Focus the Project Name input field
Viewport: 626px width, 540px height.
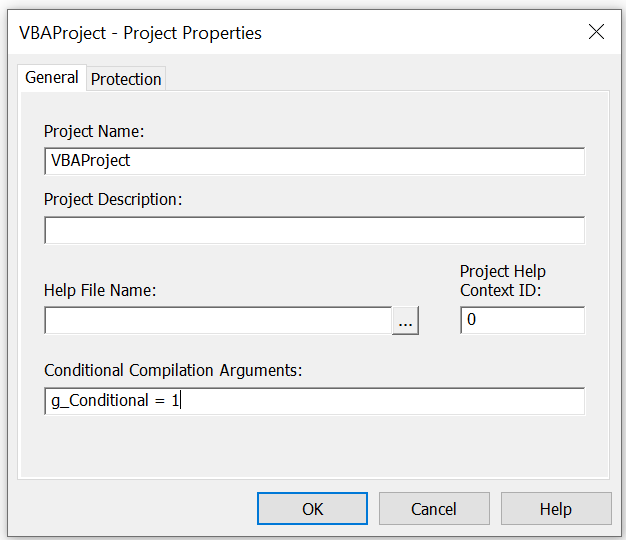tap(315, 161)
